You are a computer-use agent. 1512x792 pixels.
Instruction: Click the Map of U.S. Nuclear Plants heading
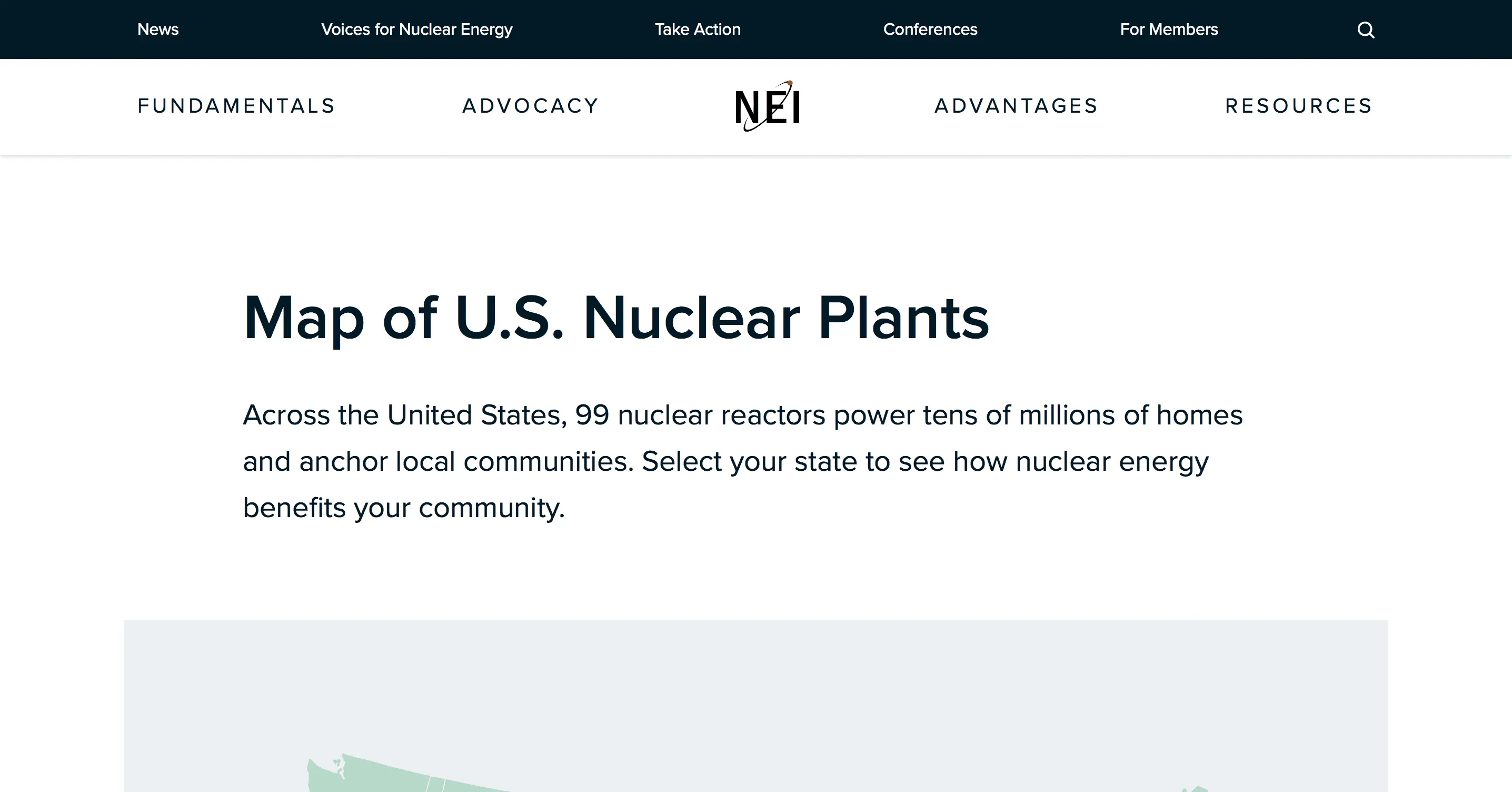(x=616, y=318)
